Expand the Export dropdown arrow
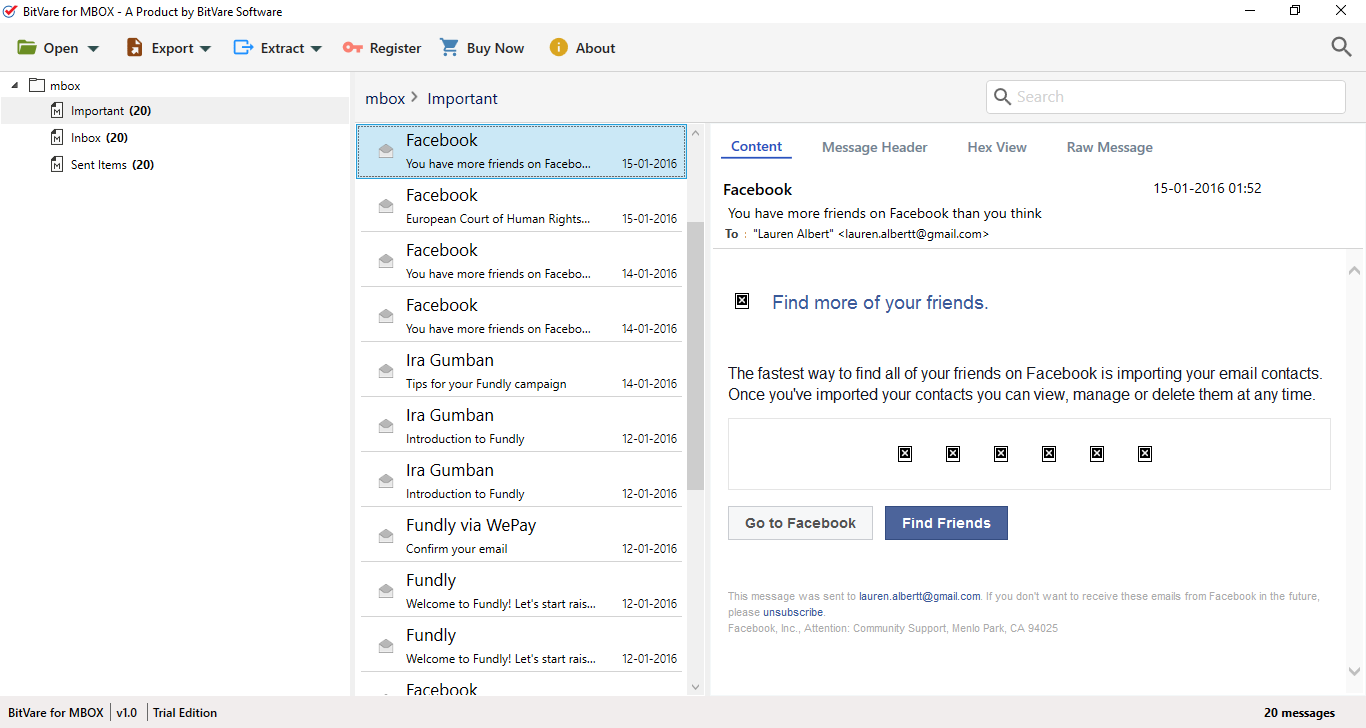Screen dimensions: 1366x728 tap(206, 49)
